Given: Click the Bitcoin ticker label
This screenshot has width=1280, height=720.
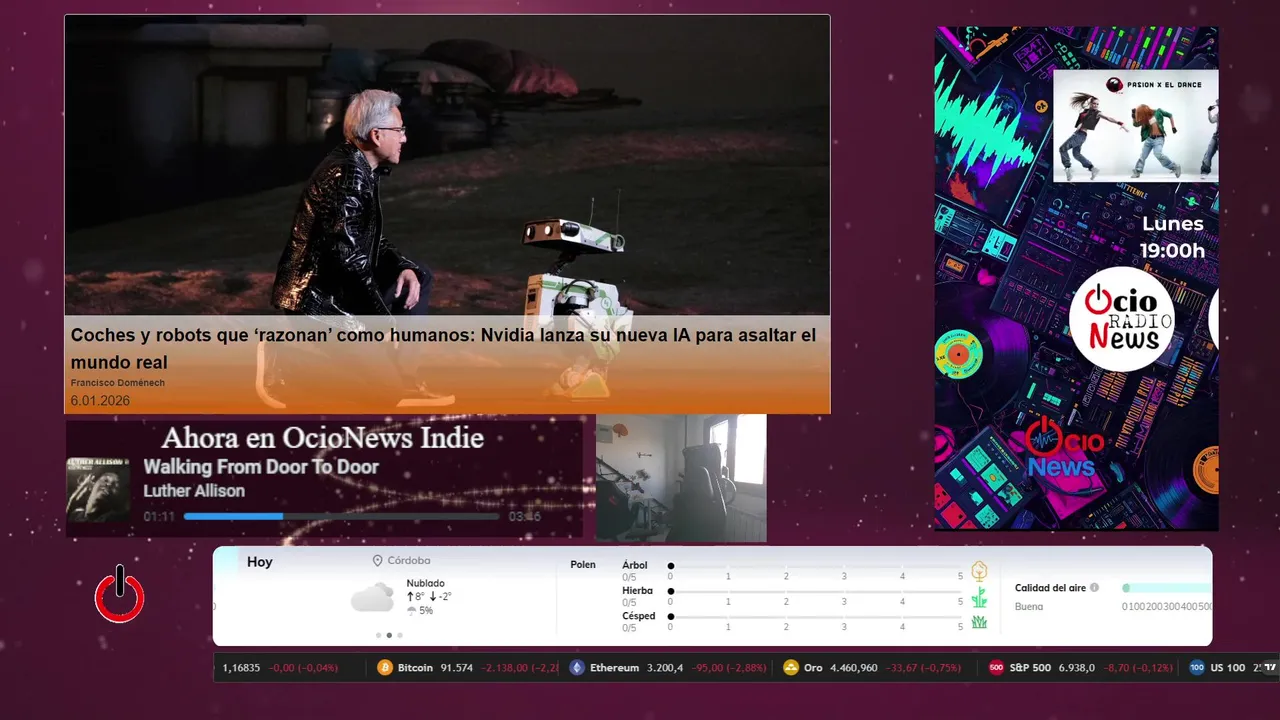Looking at the screenshot, I should pyautogui.click(x=415, y=668).
